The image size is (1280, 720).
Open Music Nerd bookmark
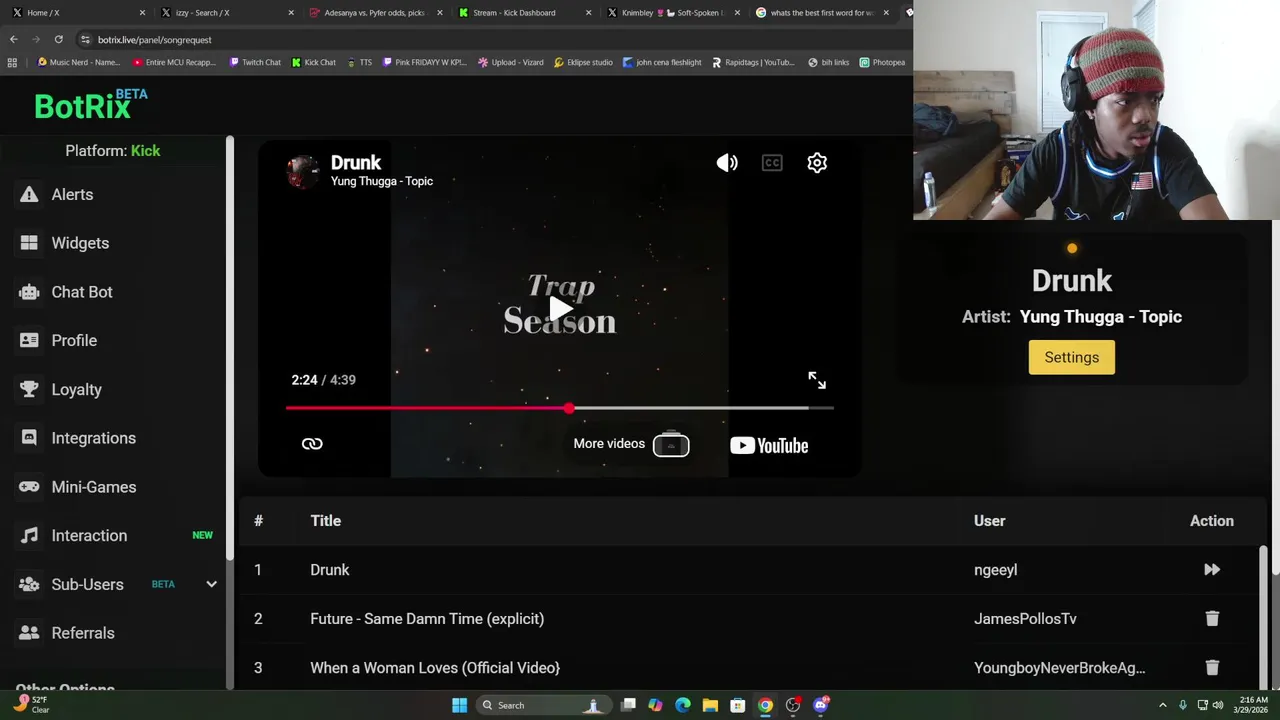pyautogui.click(x=79, y=62)
